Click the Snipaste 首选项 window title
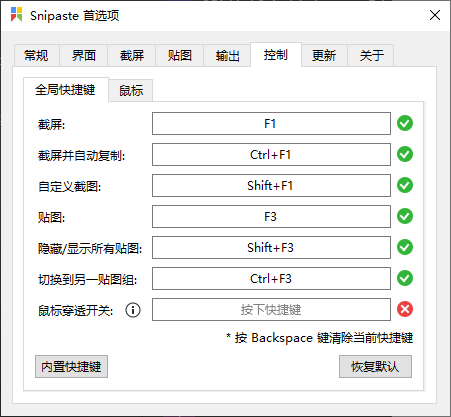This screenshot has height=417, width=451. (74, 15)
